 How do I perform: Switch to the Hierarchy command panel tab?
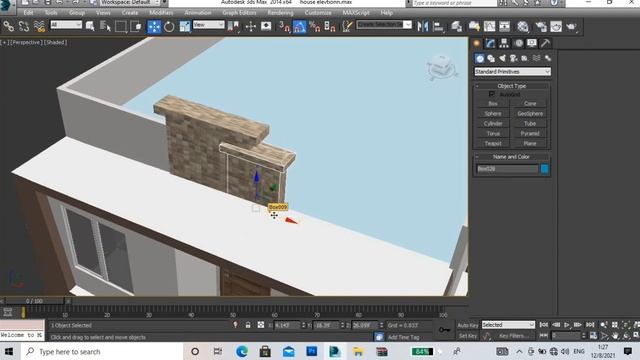(504, 43)
